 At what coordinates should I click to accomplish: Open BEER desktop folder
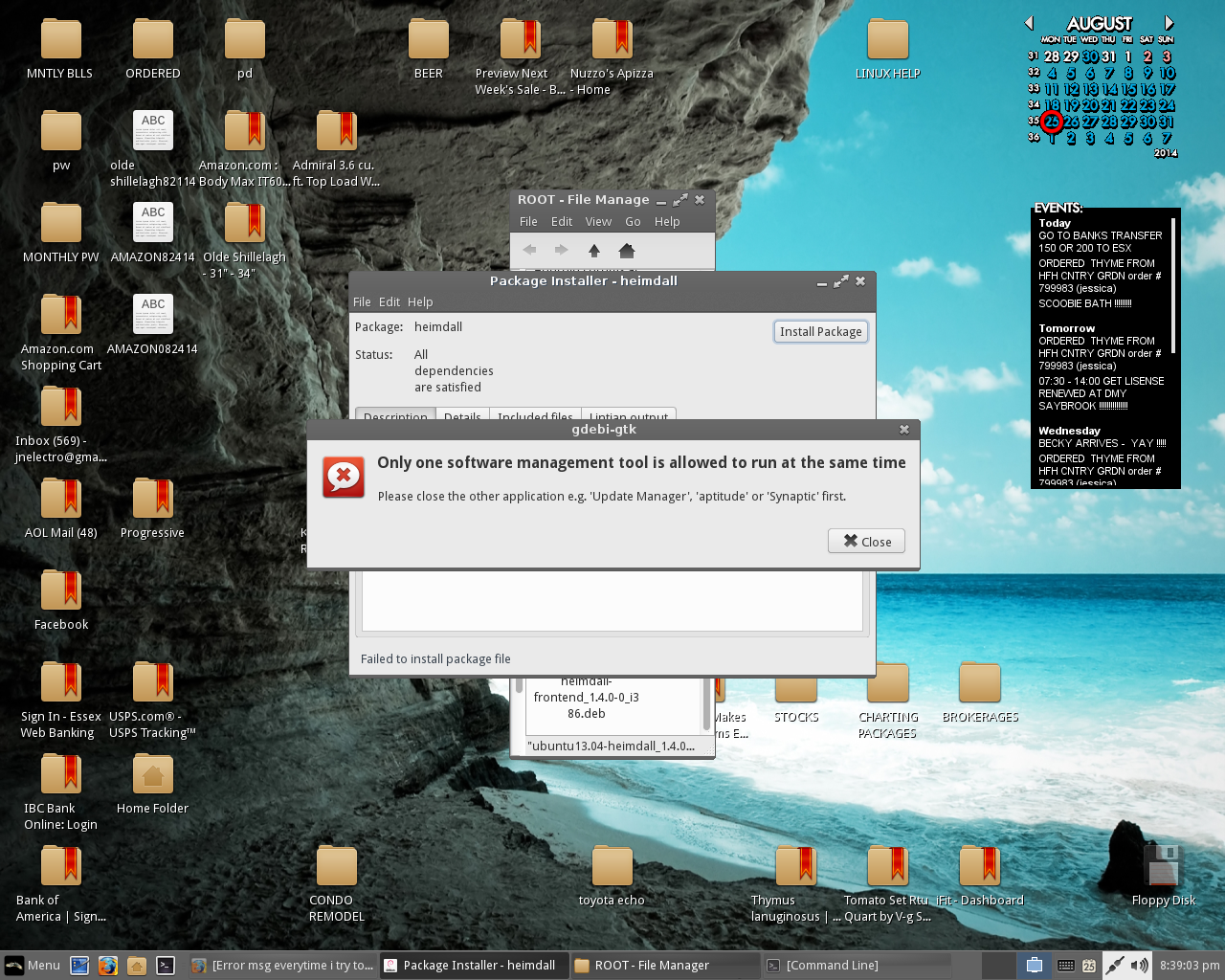(x=429, y=49)
